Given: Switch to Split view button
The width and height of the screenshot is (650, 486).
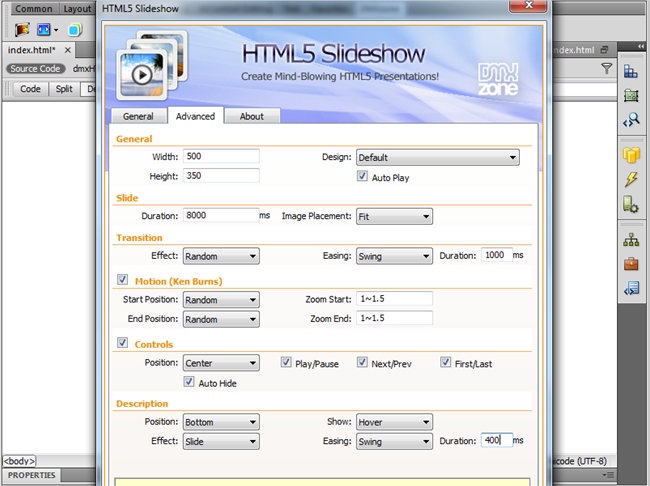Looking at the screenshot, I should [64, 89].
